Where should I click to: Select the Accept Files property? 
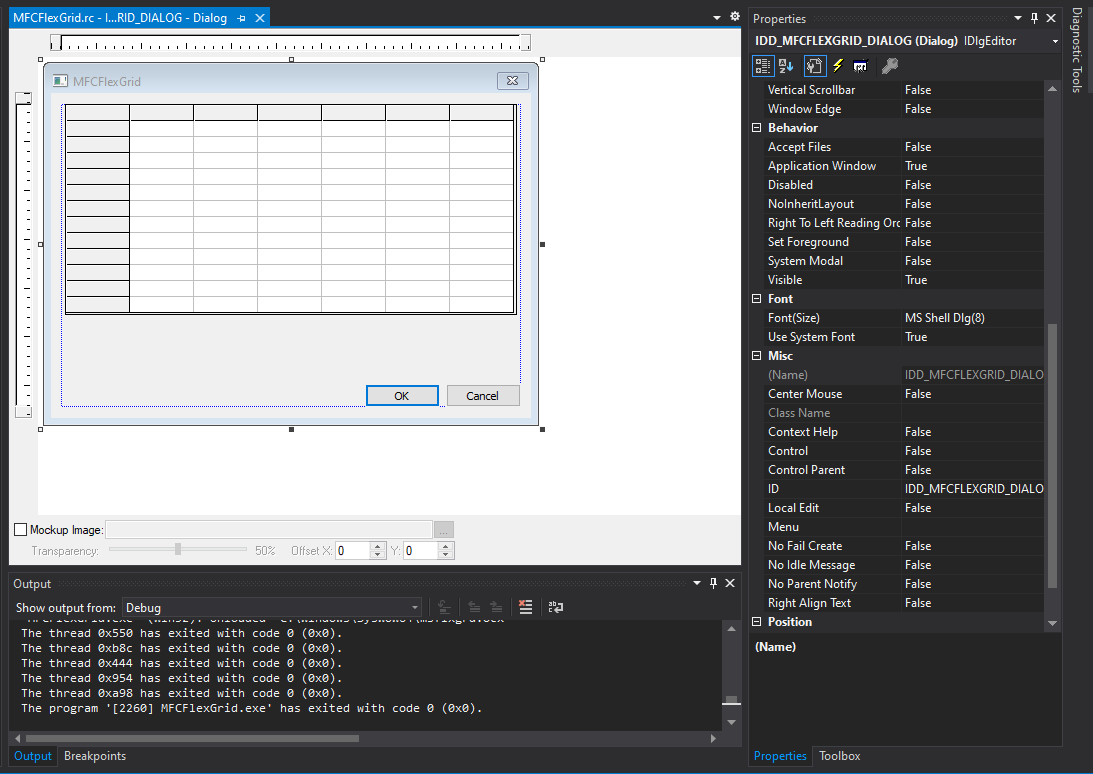tap(897, 146)
